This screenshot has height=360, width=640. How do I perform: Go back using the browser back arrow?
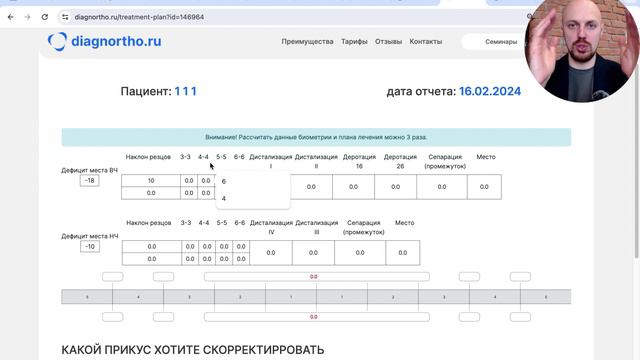(x=11, y=17)
